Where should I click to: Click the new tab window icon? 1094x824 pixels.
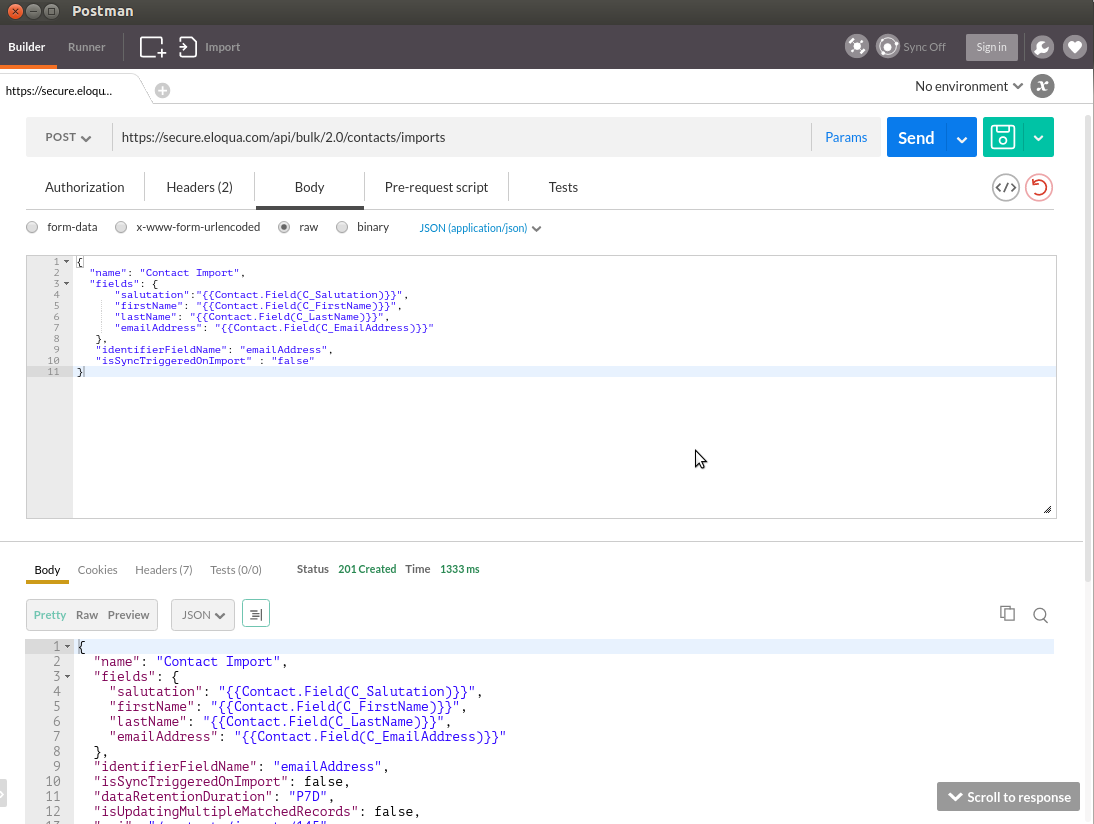(x=152, y=47)
